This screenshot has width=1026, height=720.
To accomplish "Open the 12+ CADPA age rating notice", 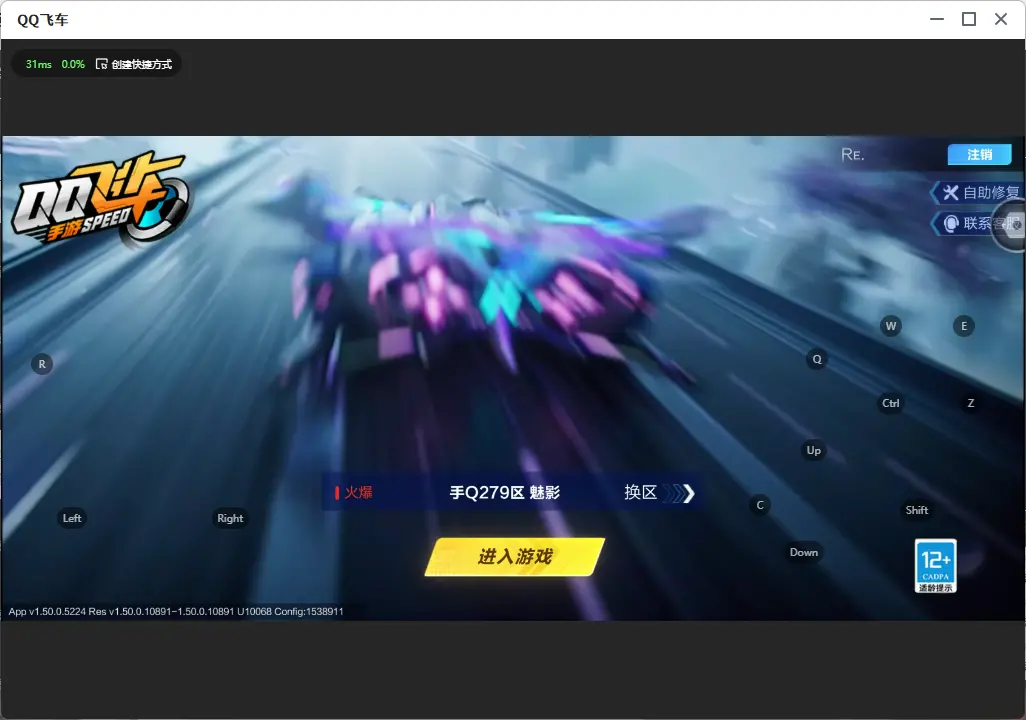I will click(x=936, y=566).
